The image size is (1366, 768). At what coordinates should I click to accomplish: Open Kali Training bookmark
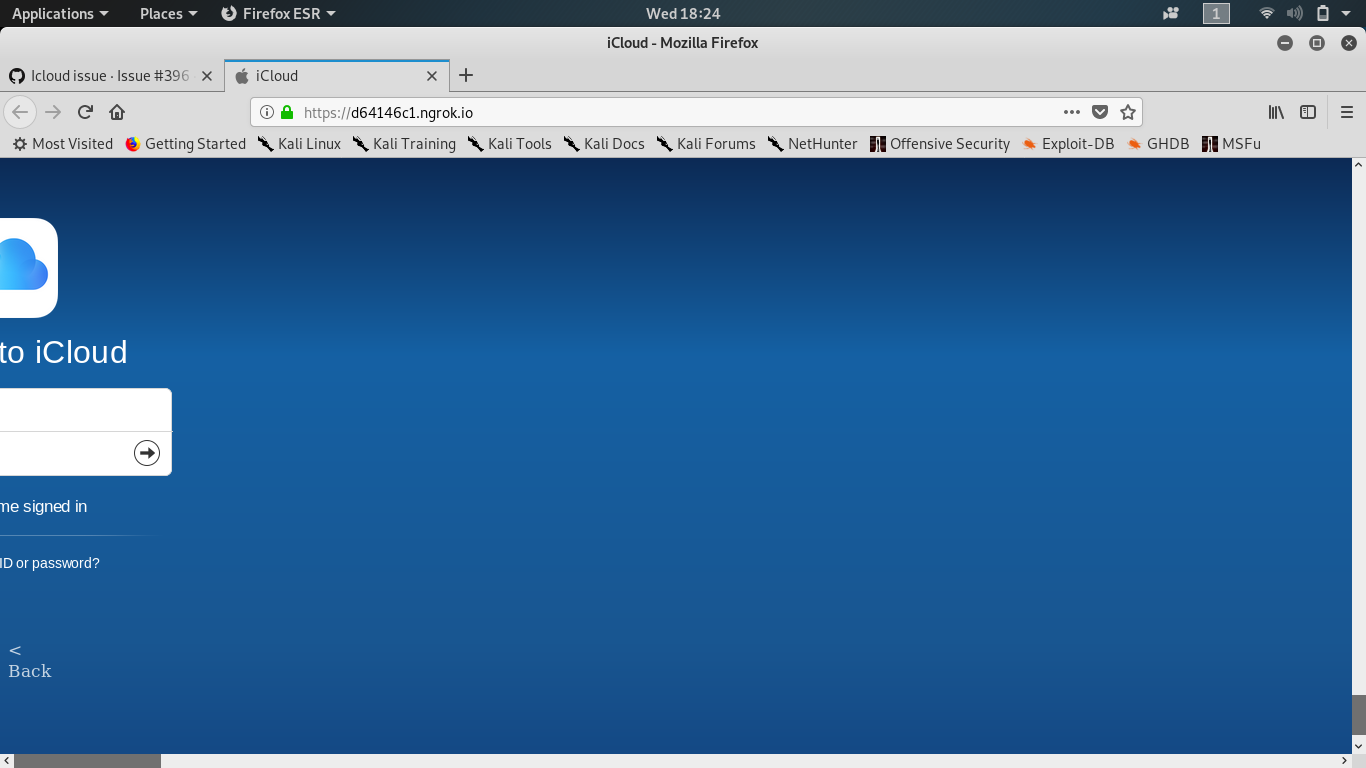[x=404, y=144]
